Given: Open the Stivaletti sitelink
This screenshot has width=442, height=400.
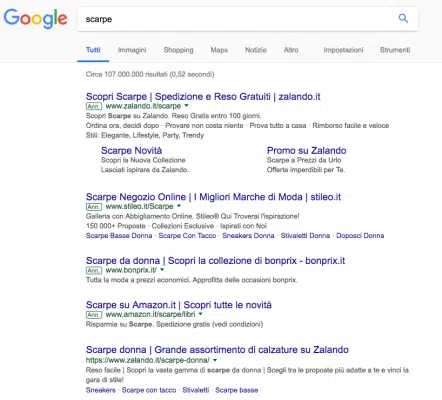Looking at the screenshot, I should [x=196, y=390].
